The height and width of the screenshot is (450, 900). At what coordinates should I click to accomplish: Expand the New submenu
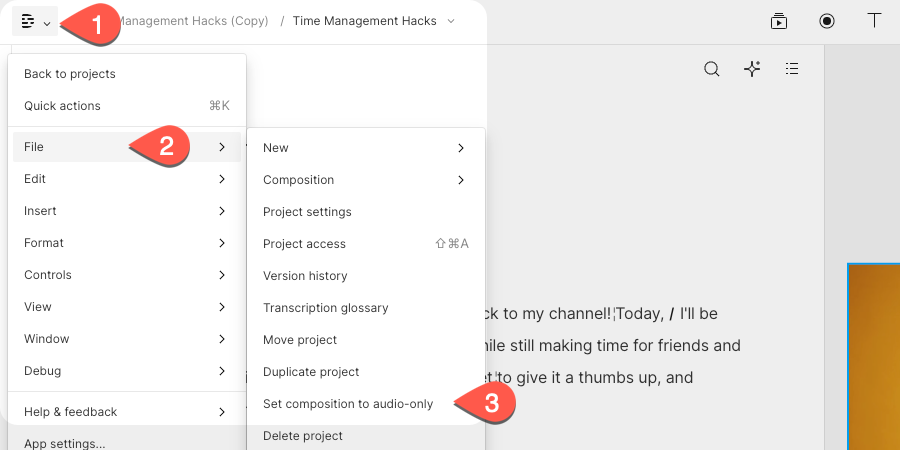click(365, 148)
